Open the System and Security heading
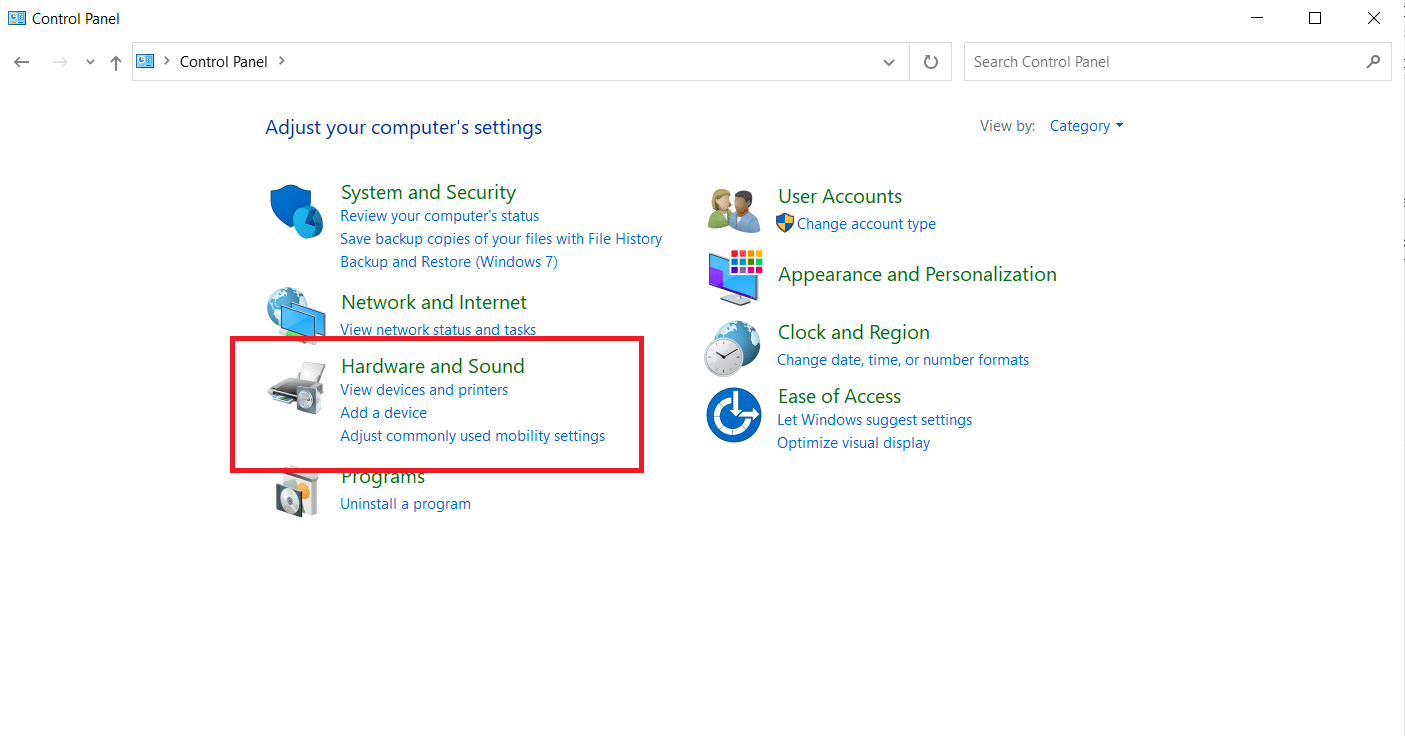1405x736 pixels. pyautogui.click(x=428, y=192)
